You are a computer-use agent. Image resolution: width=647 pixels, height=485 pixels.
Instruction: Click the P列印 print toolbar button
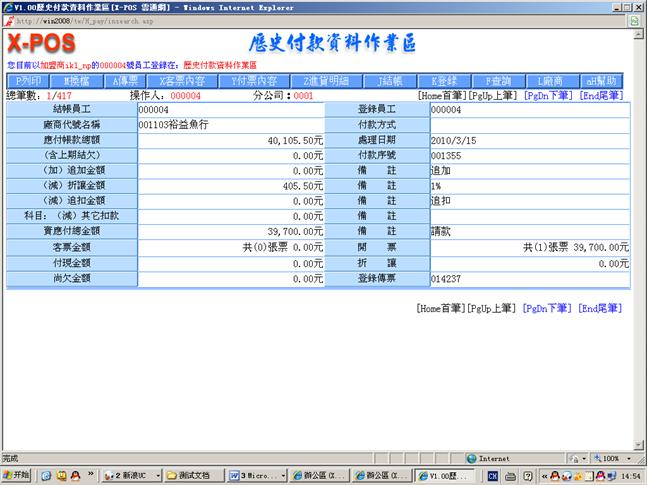(x=28, y=81)
